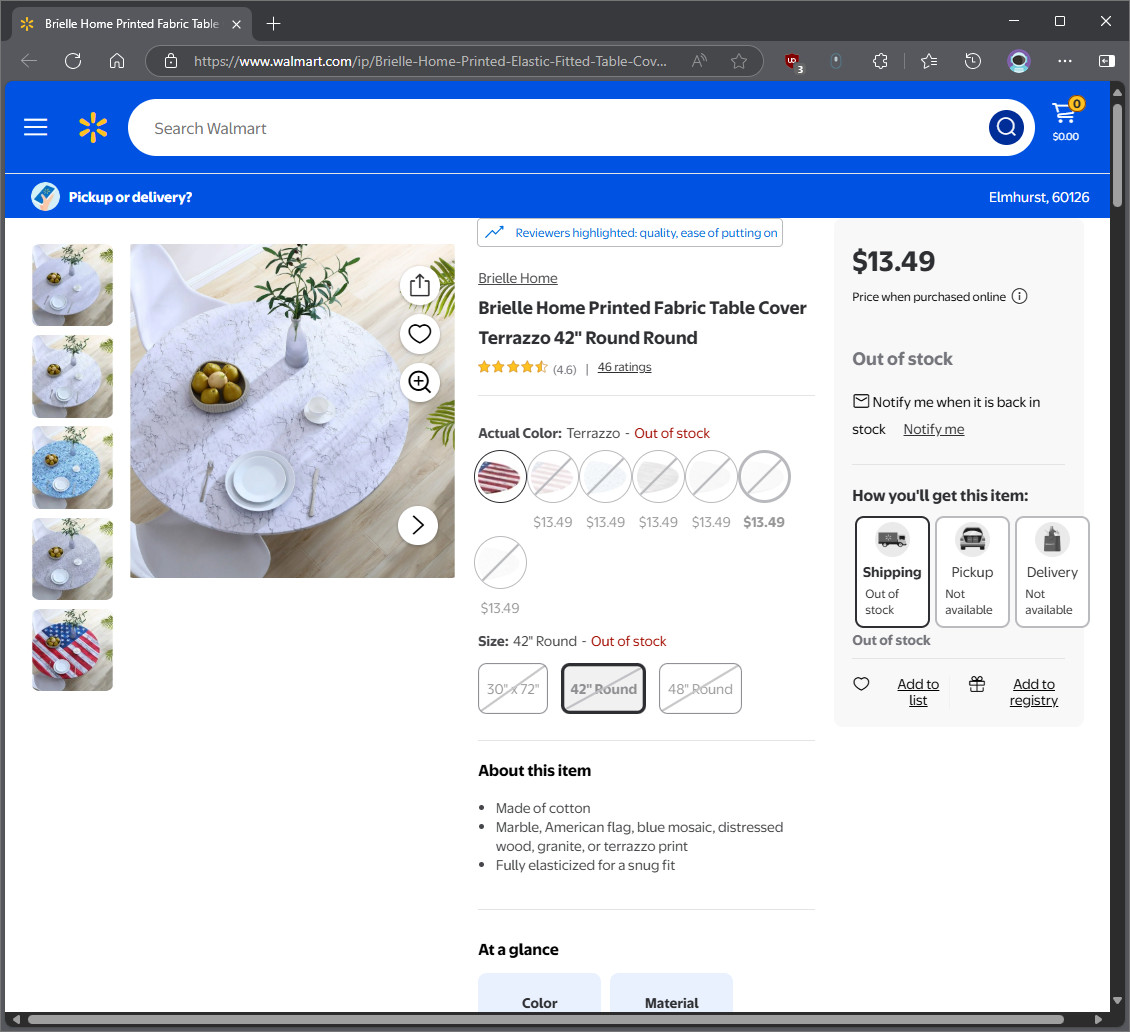Screen dimensions: 1130x1032
Task: Open the Reviewers highlighted summary button
Action: (630, 232)
